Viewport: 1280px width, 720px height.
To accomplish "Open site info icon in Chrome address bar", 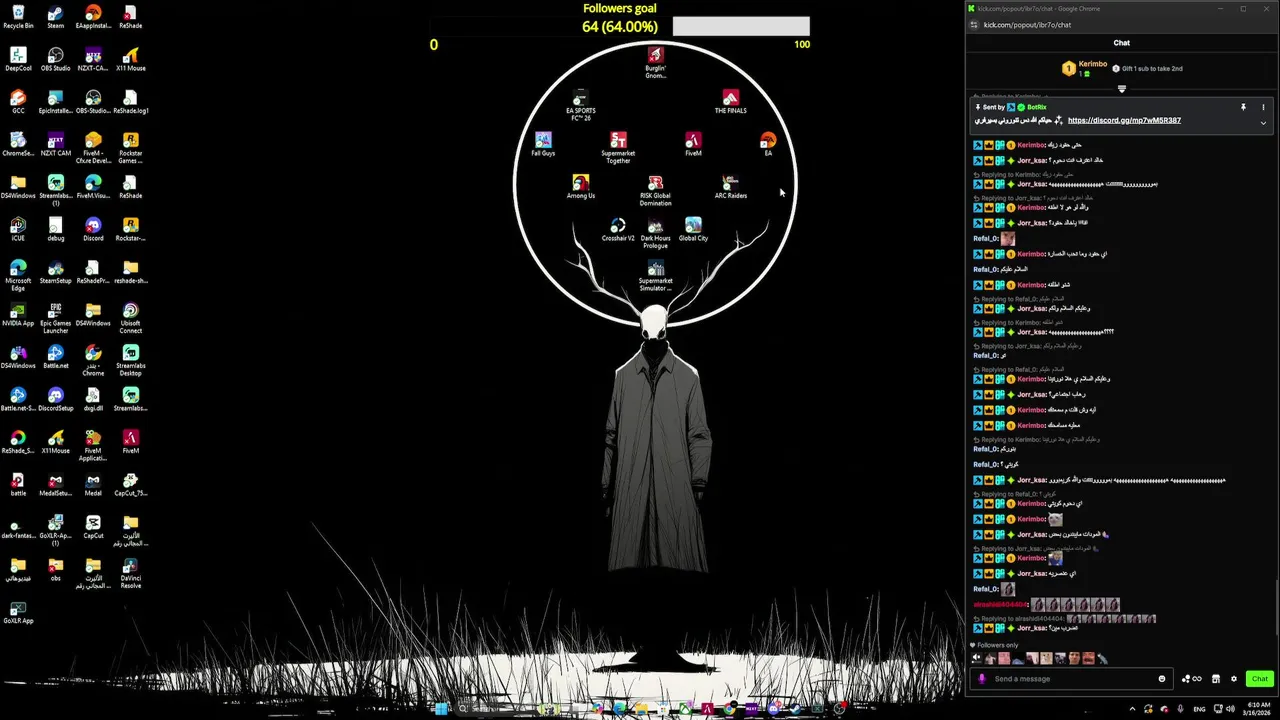I will (x=973, y=25).
